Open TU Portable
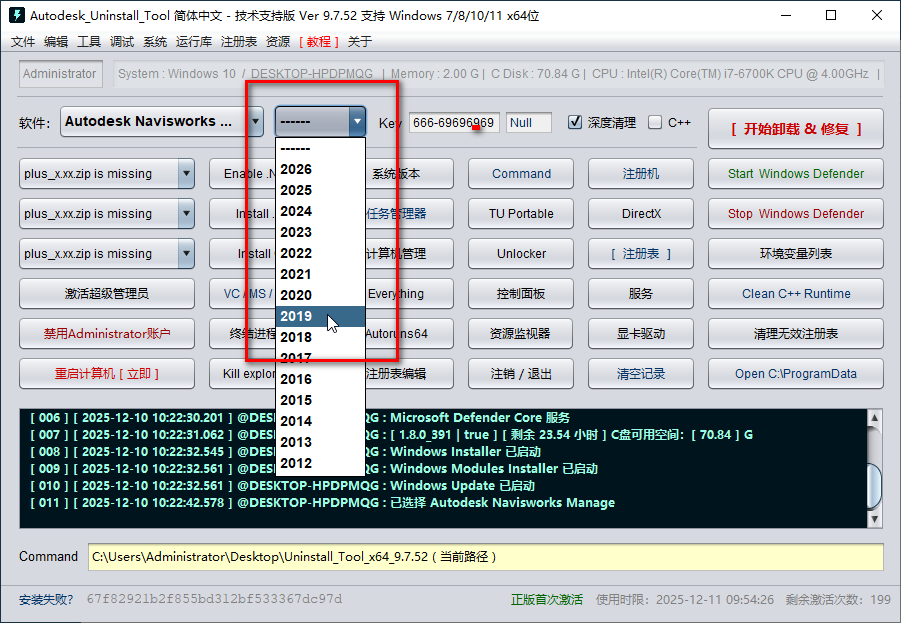The width and height of the screenshot is (901, 623). click(x=521, y=214)
